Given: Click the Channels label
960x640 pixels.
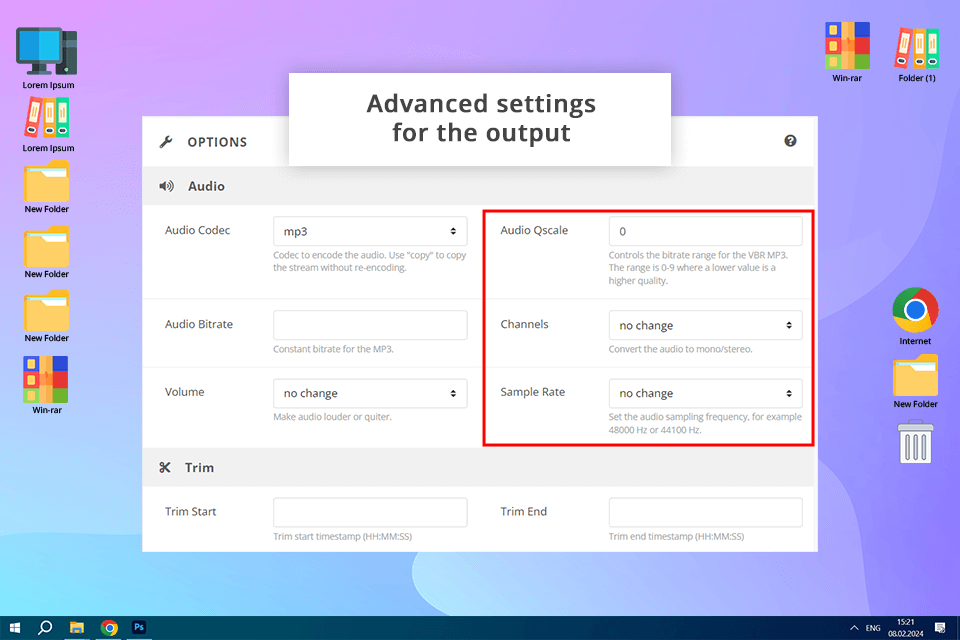Looking at the screenshot, I should (x=524, y=324).
